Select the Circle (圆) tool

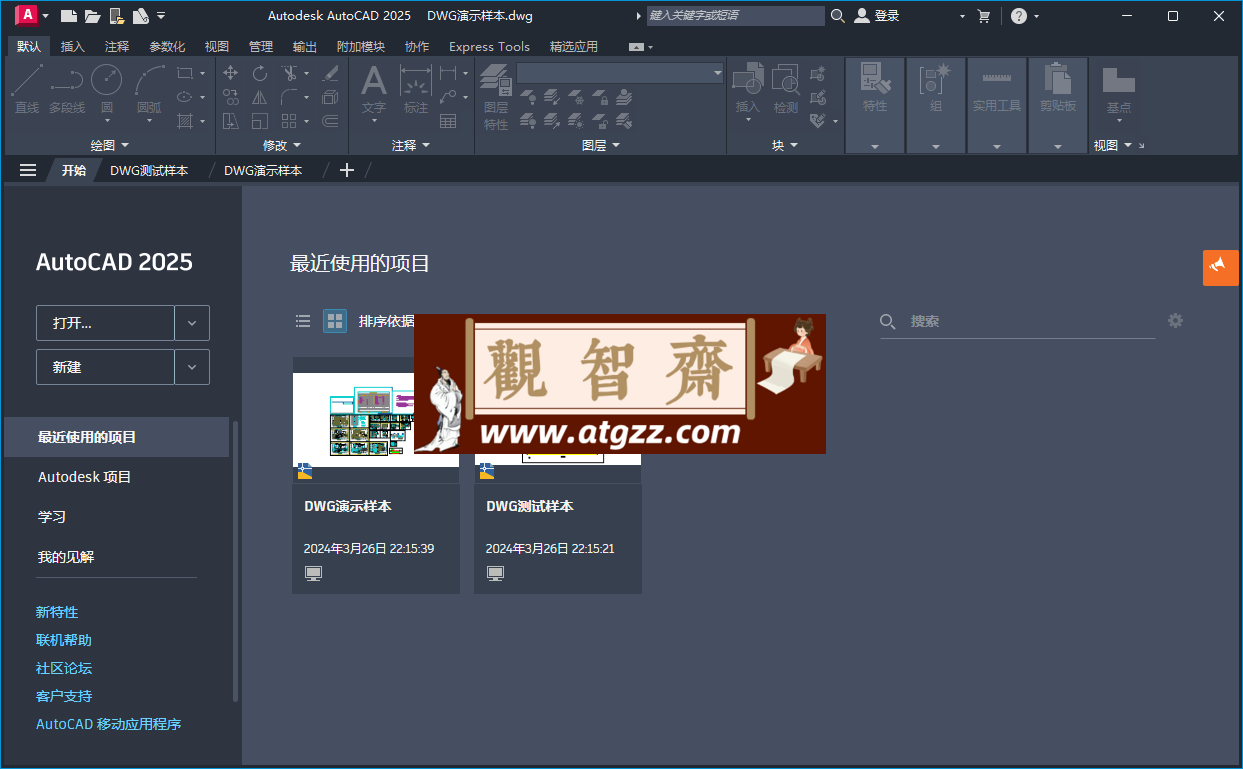(x=107, y=88)
